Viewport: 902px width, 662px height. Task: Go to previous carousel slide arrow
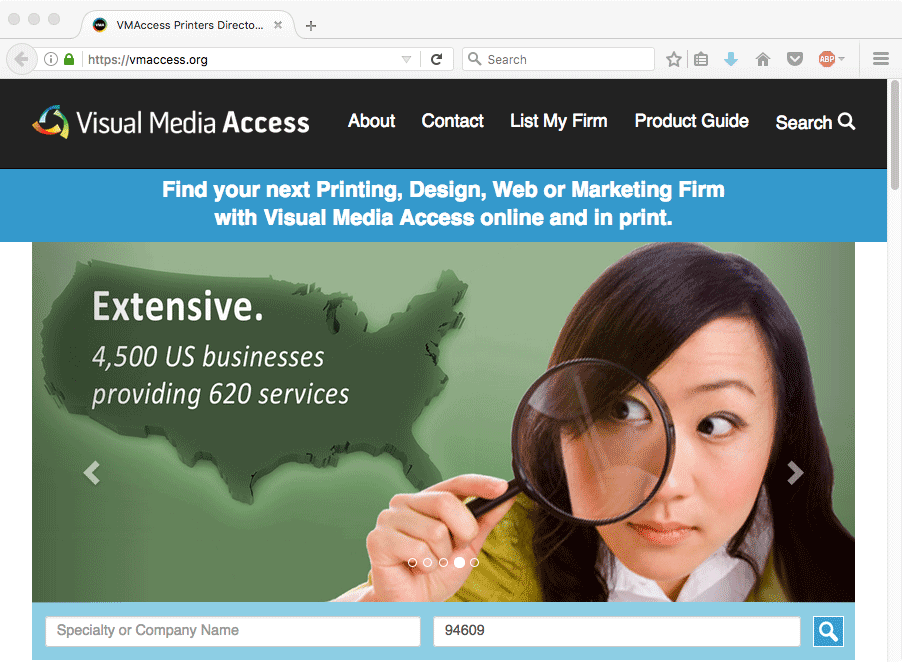[92, 473]
